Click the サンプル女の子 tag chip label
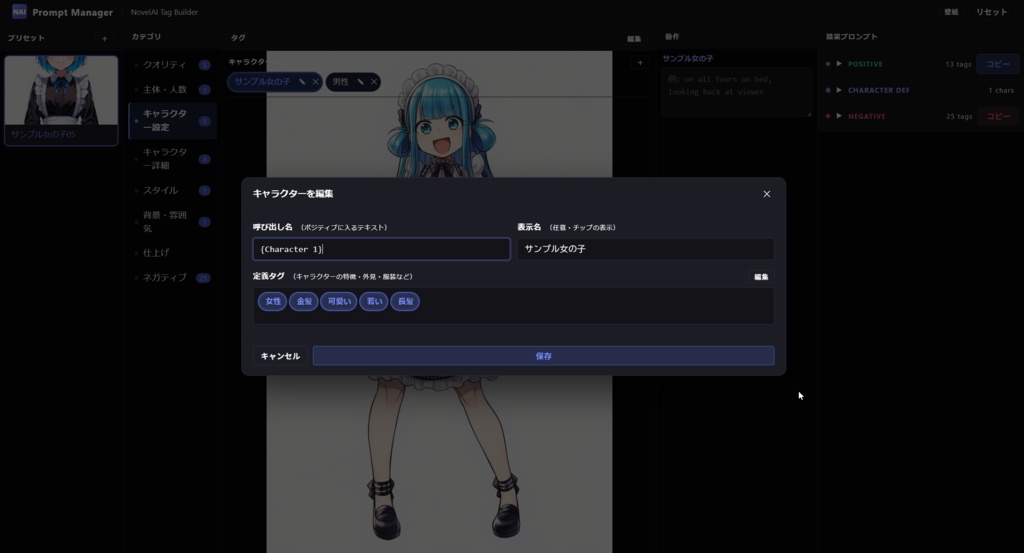 click(x=263, y=82)
